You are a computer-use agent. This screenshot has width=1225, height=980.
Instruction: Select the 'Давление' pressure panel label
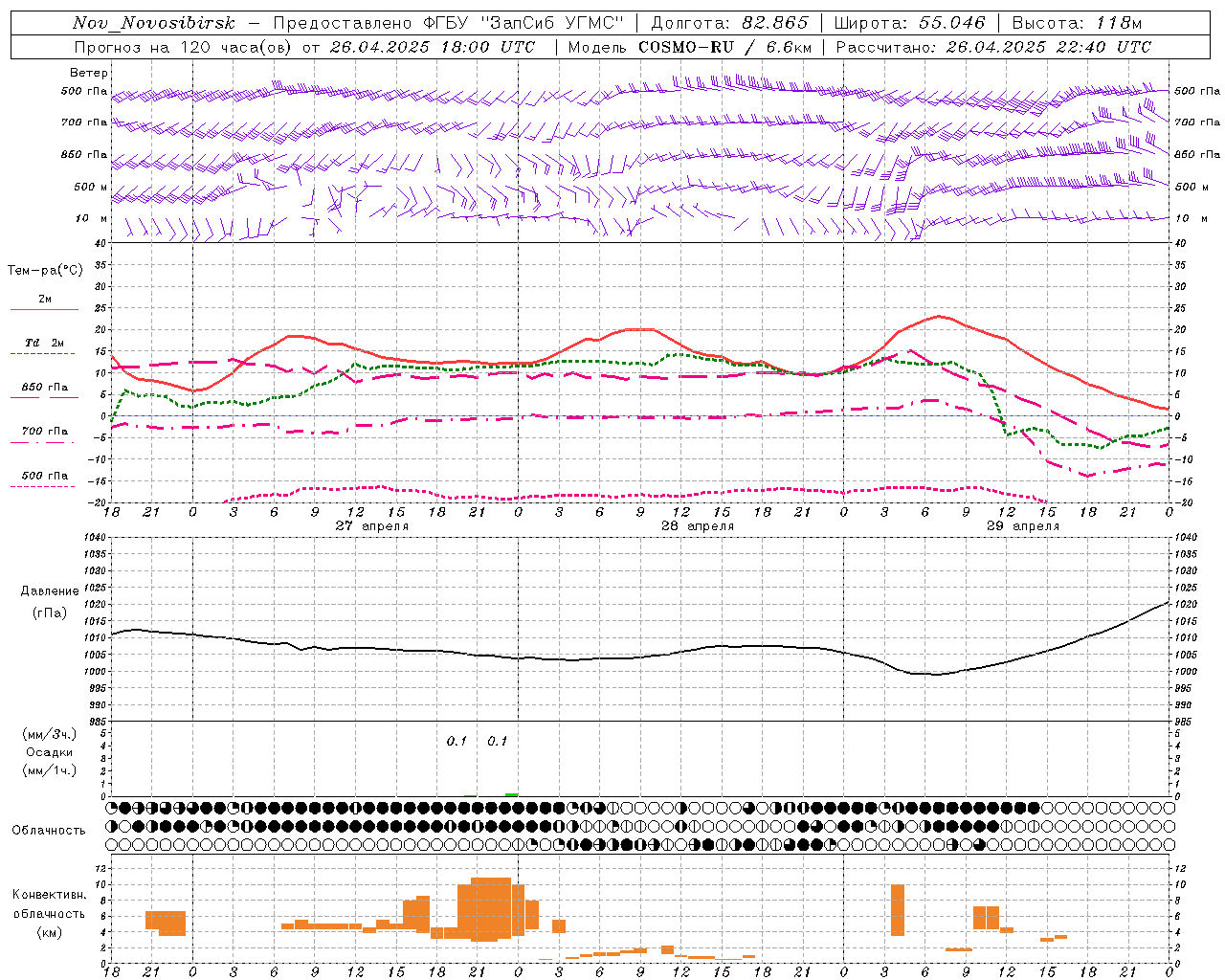(x=50, y=591)
